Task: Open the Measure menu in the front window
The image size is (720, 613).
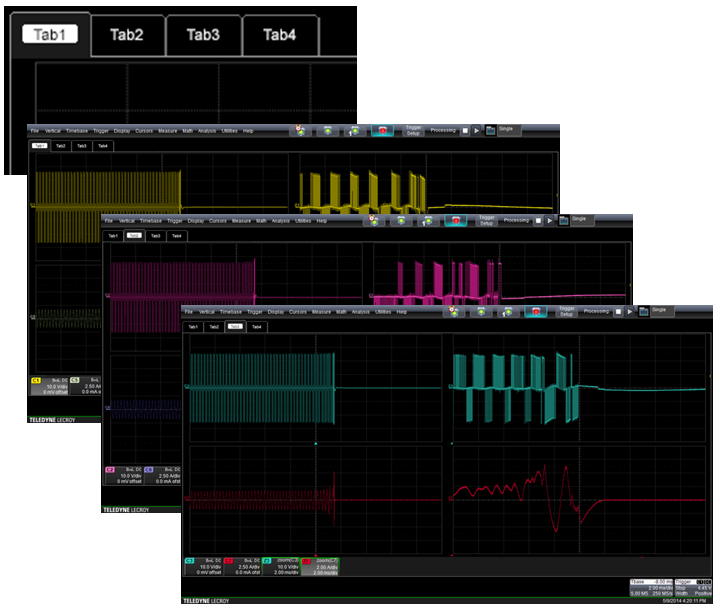Action: tap(321, 311)
